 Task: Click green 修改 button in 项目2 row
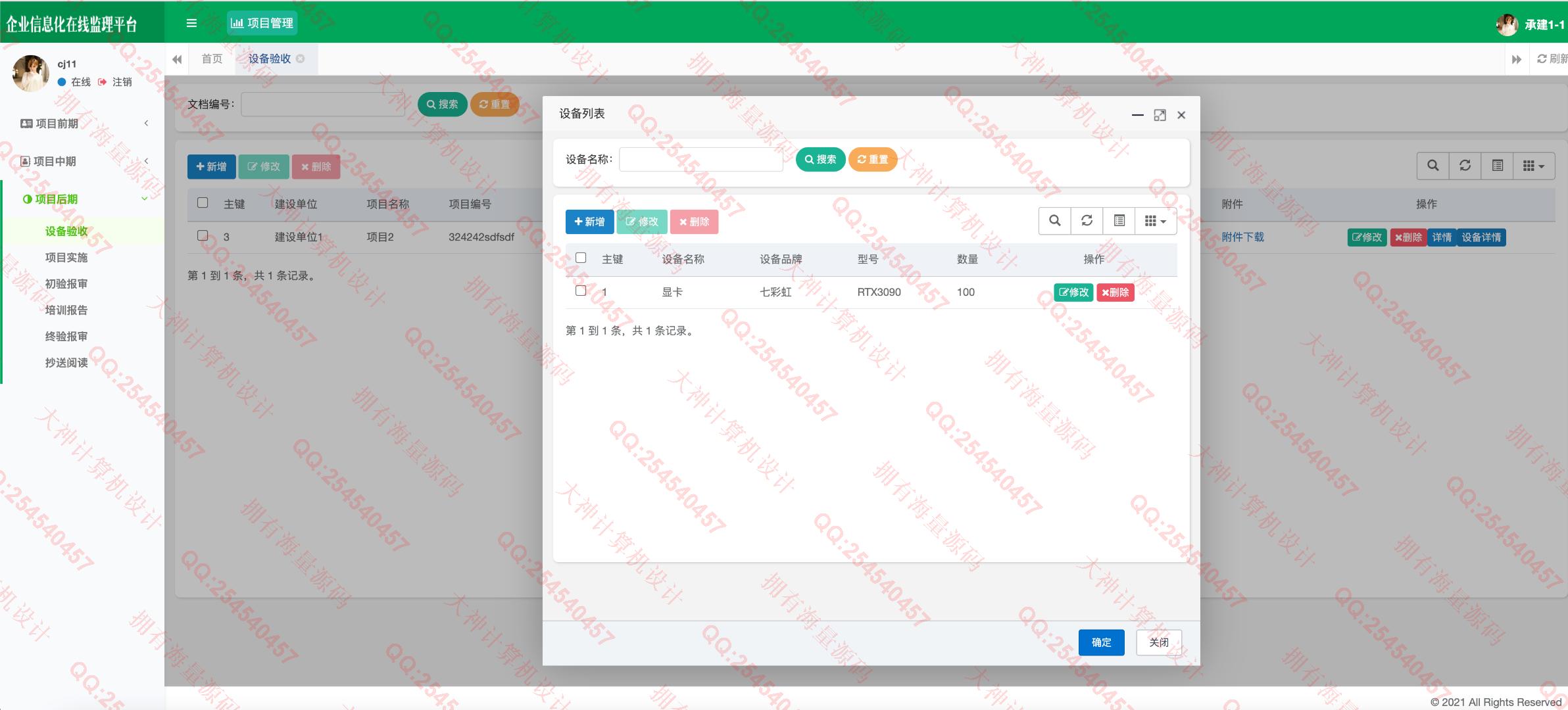click(1367, 237)
